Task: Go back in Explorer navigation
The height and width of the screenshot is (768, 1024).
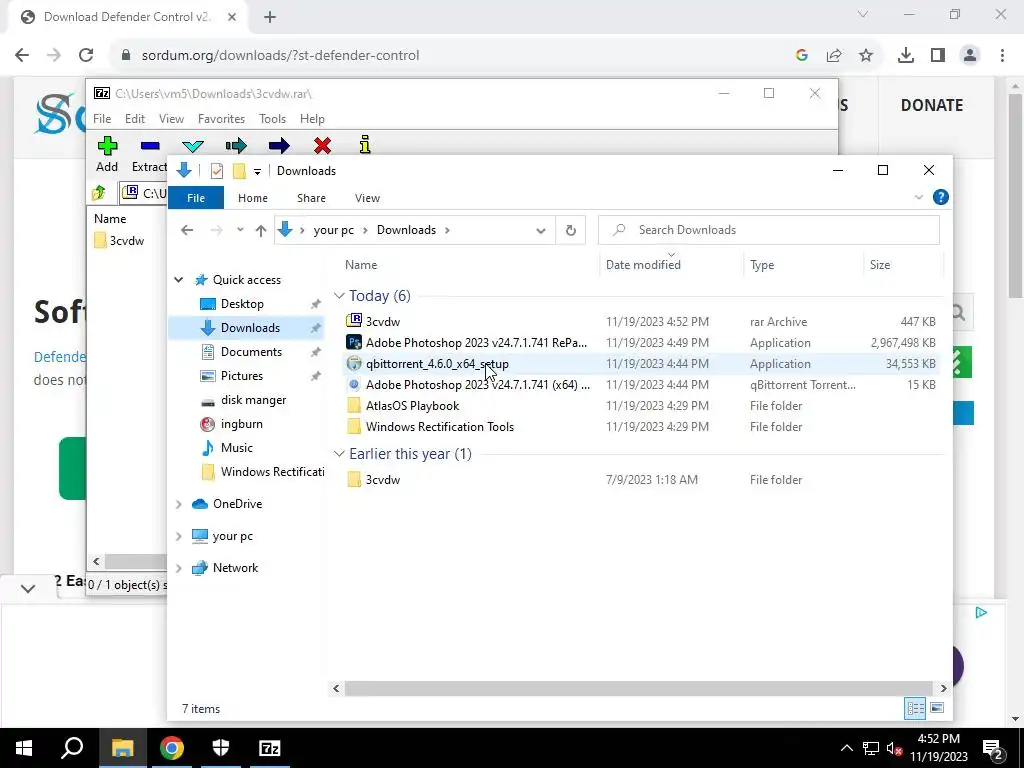Action: pyautogui.click(x=187, y=230)
